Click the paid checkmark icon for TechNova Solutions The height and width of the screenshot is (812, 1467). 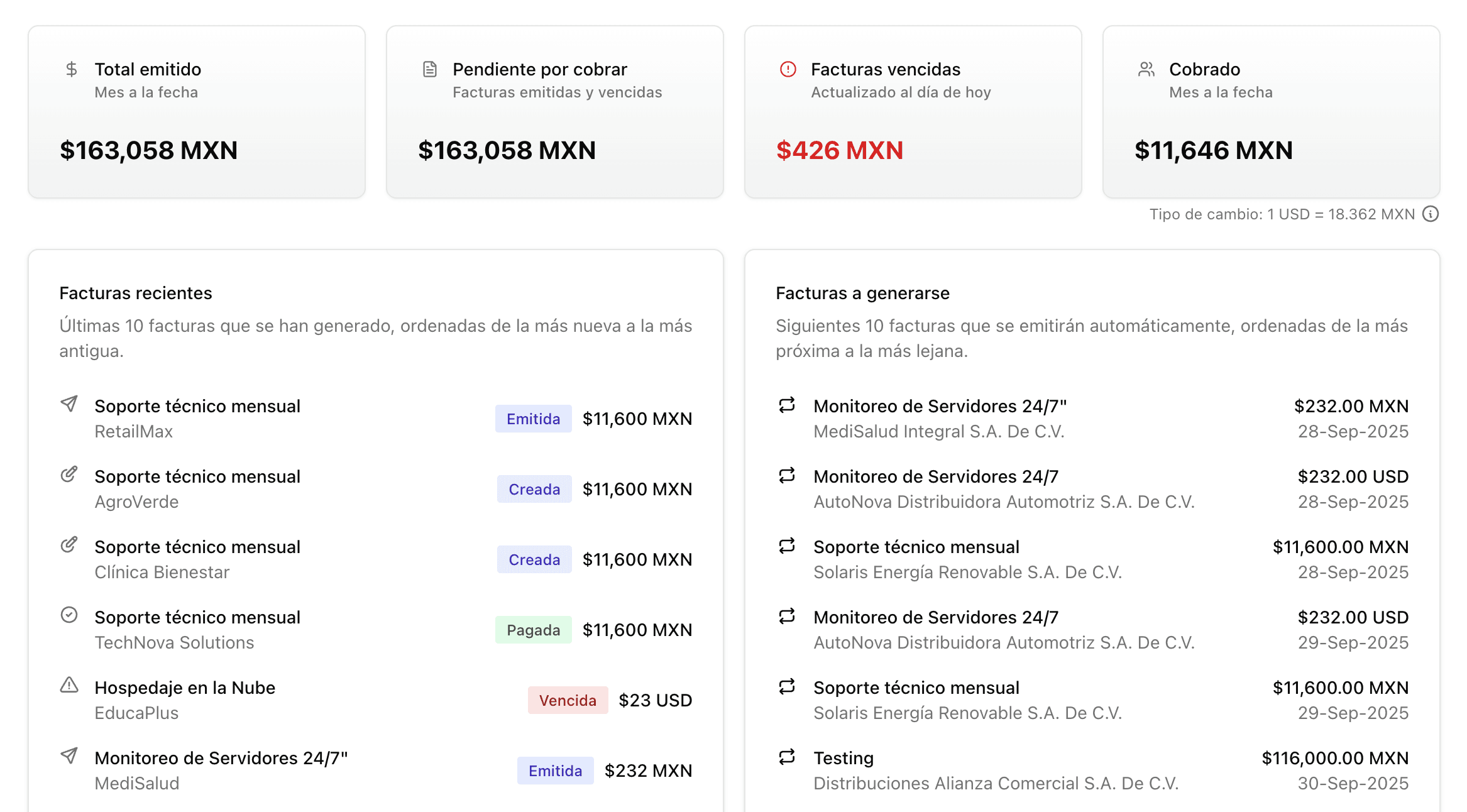click(69, 615)
